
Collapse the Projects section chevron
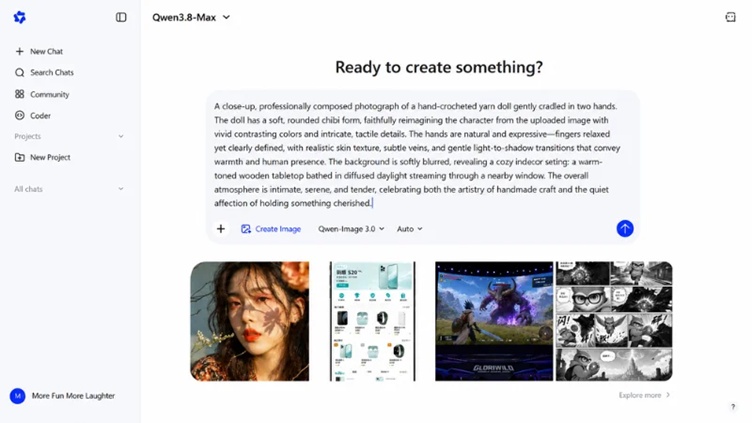point(121,136)
